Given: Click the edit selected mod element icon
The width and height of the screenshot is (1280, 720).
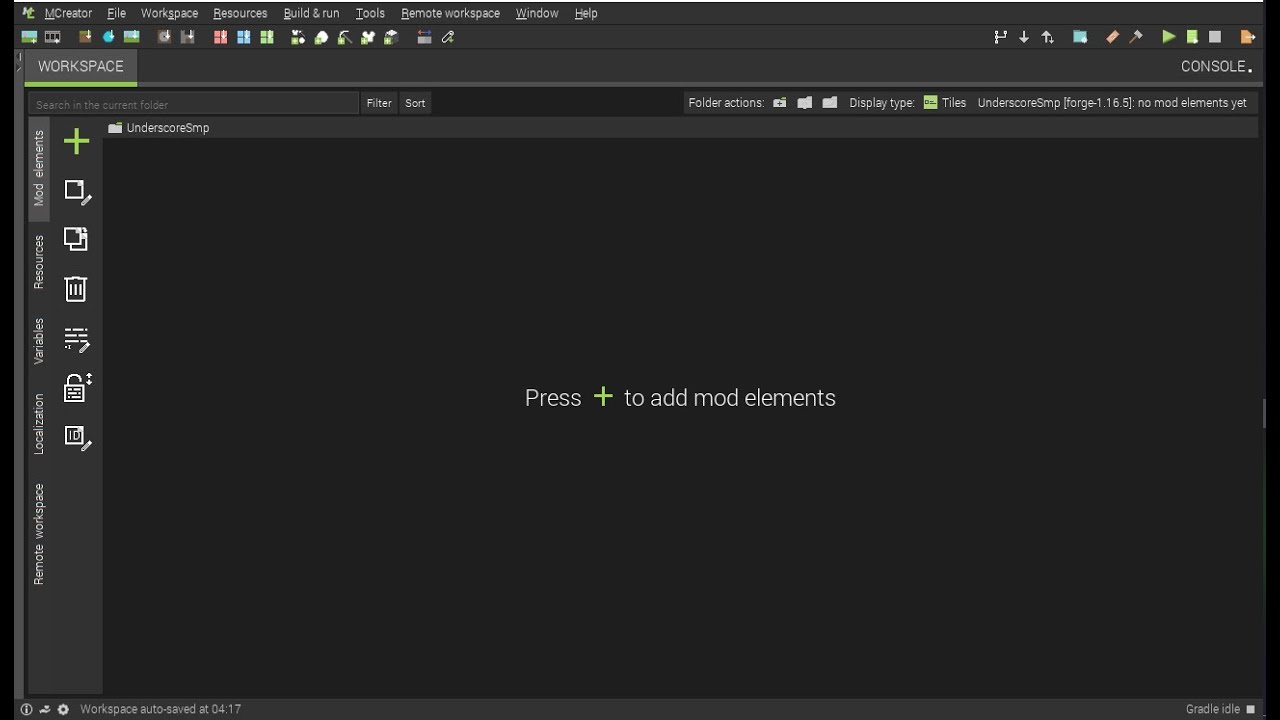Looking at the screenshot, I should (x=77, y=192).
